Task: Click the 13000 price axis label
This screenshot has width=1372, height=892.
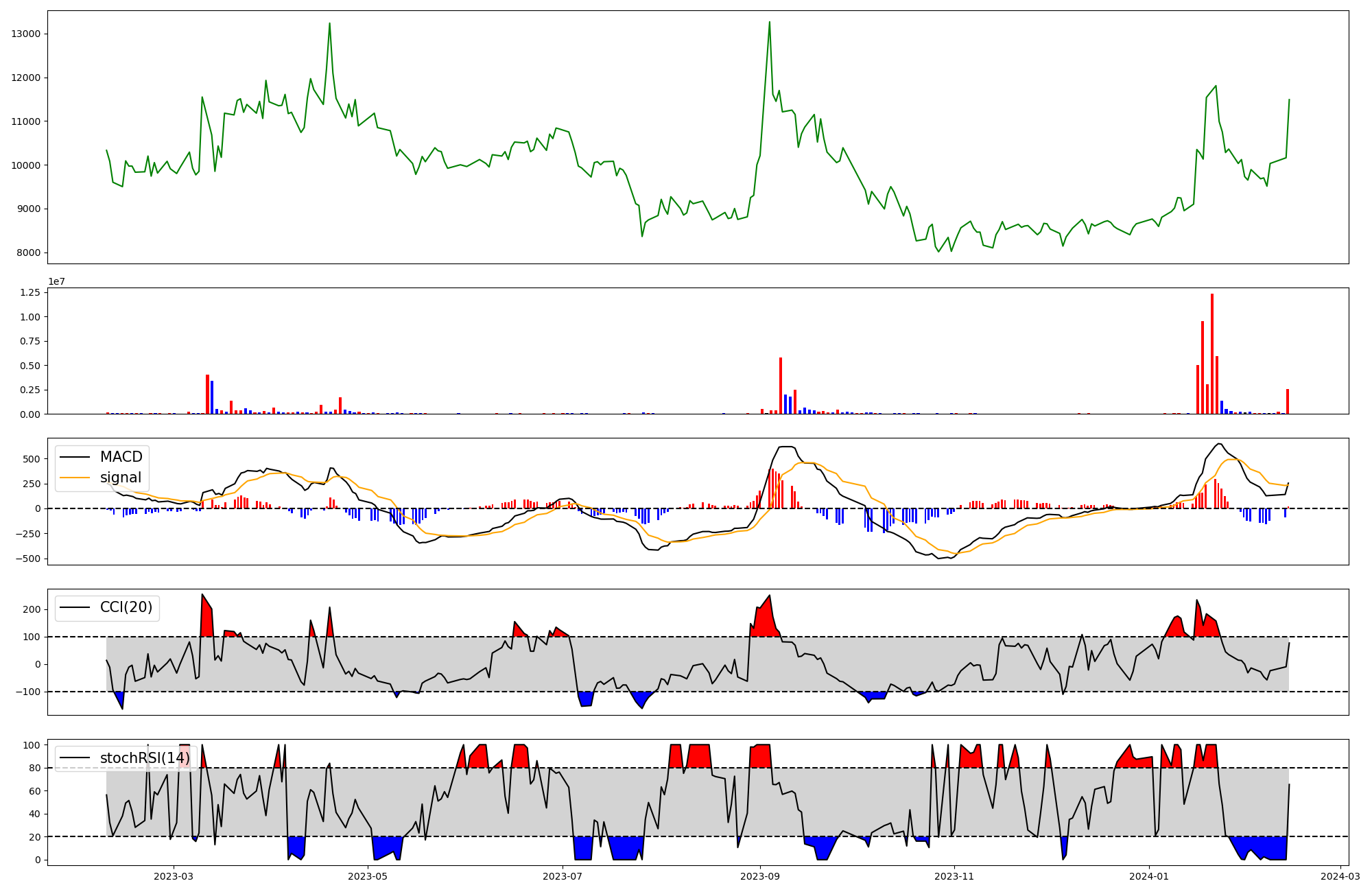Action: (26, 34)
